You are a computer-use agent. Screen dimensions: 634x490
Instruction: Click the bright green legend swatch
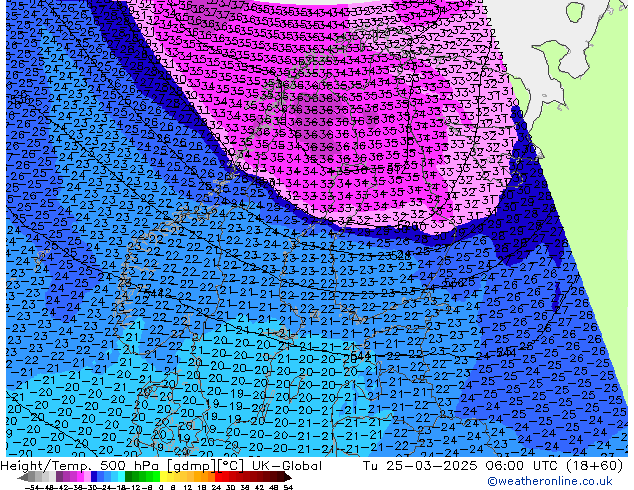tap(156, 476)
